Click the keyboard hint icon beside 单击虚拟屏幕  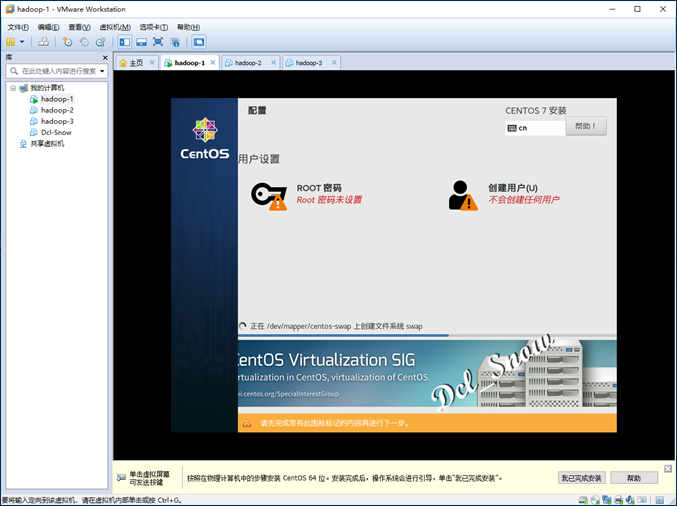[x=121, y=478]
